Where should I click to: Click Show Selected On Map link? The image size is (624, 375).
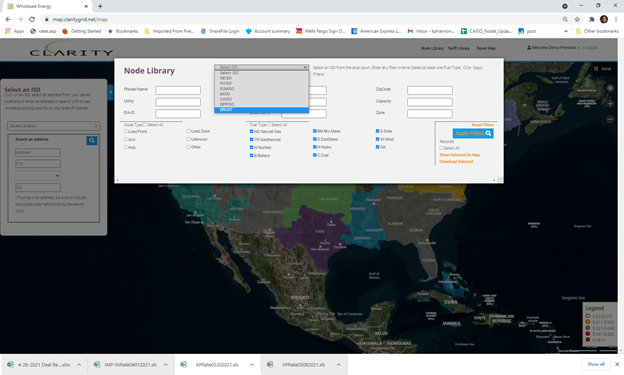point(460,155)
